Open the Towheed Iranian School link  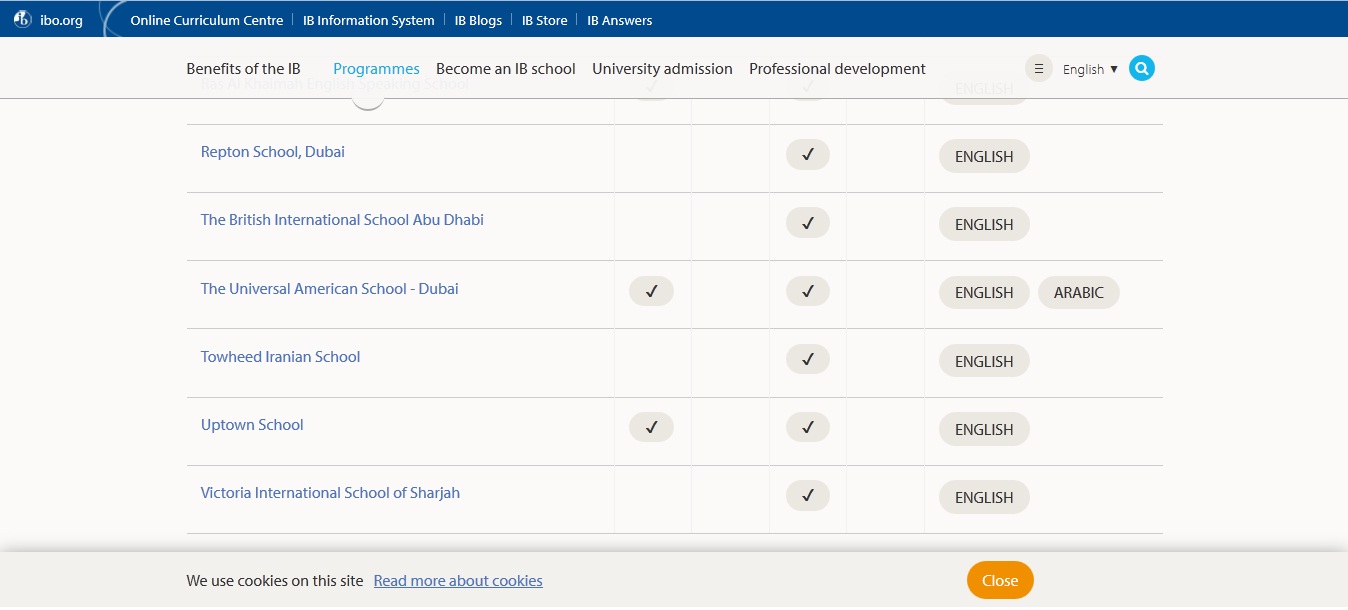point(280,357)
